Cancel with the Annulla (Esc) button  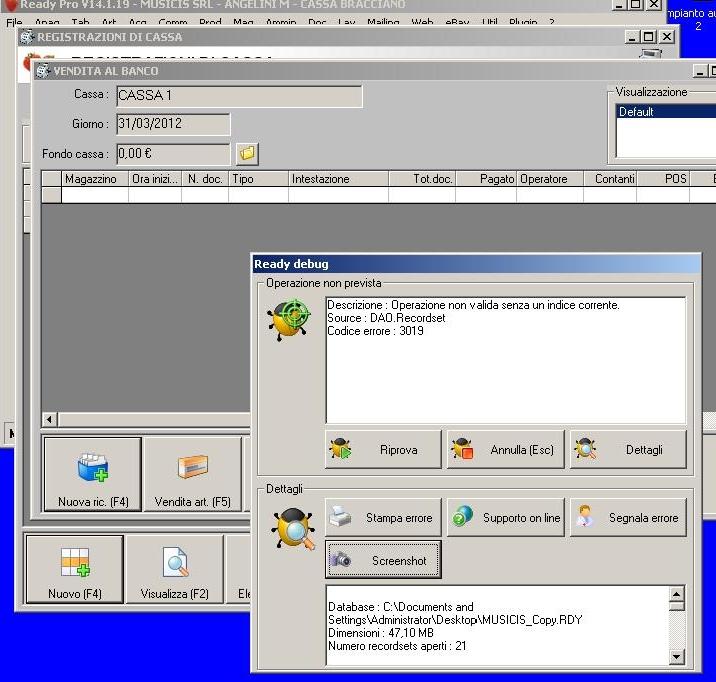click(505, 449)
